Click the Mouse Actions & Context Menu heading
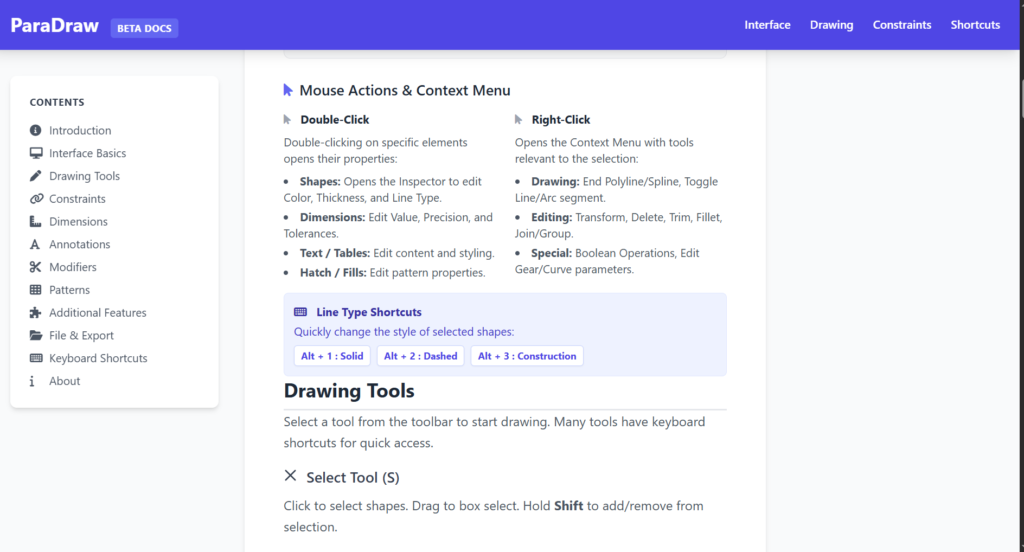Image resolution: width=1024 pixels, height=552 pixels. click(405, 90)
